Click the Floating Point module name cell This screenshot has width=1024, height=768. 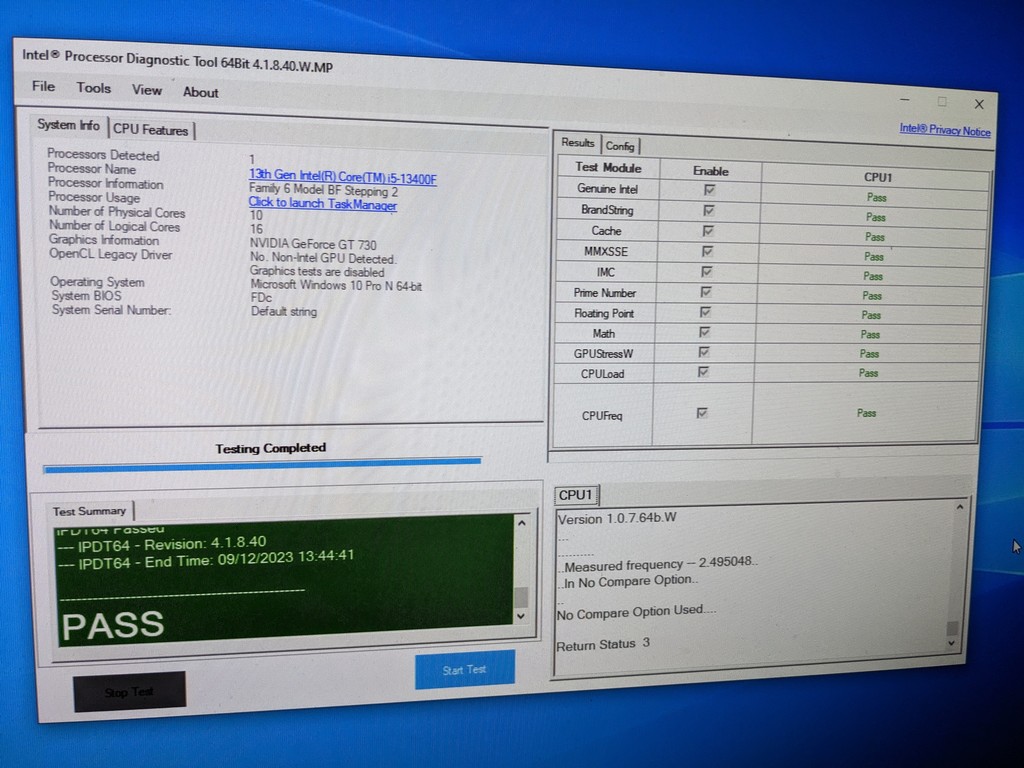(603, 313)
